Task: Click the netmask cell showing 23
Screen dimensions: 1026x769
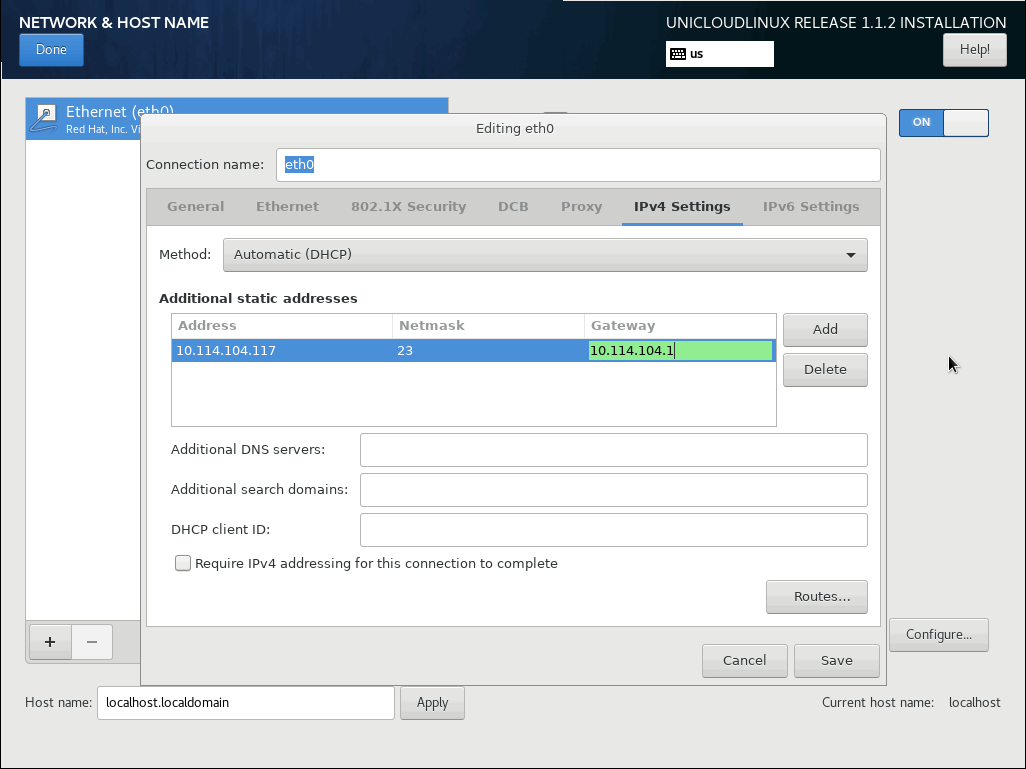Action: tap(488, 351)
